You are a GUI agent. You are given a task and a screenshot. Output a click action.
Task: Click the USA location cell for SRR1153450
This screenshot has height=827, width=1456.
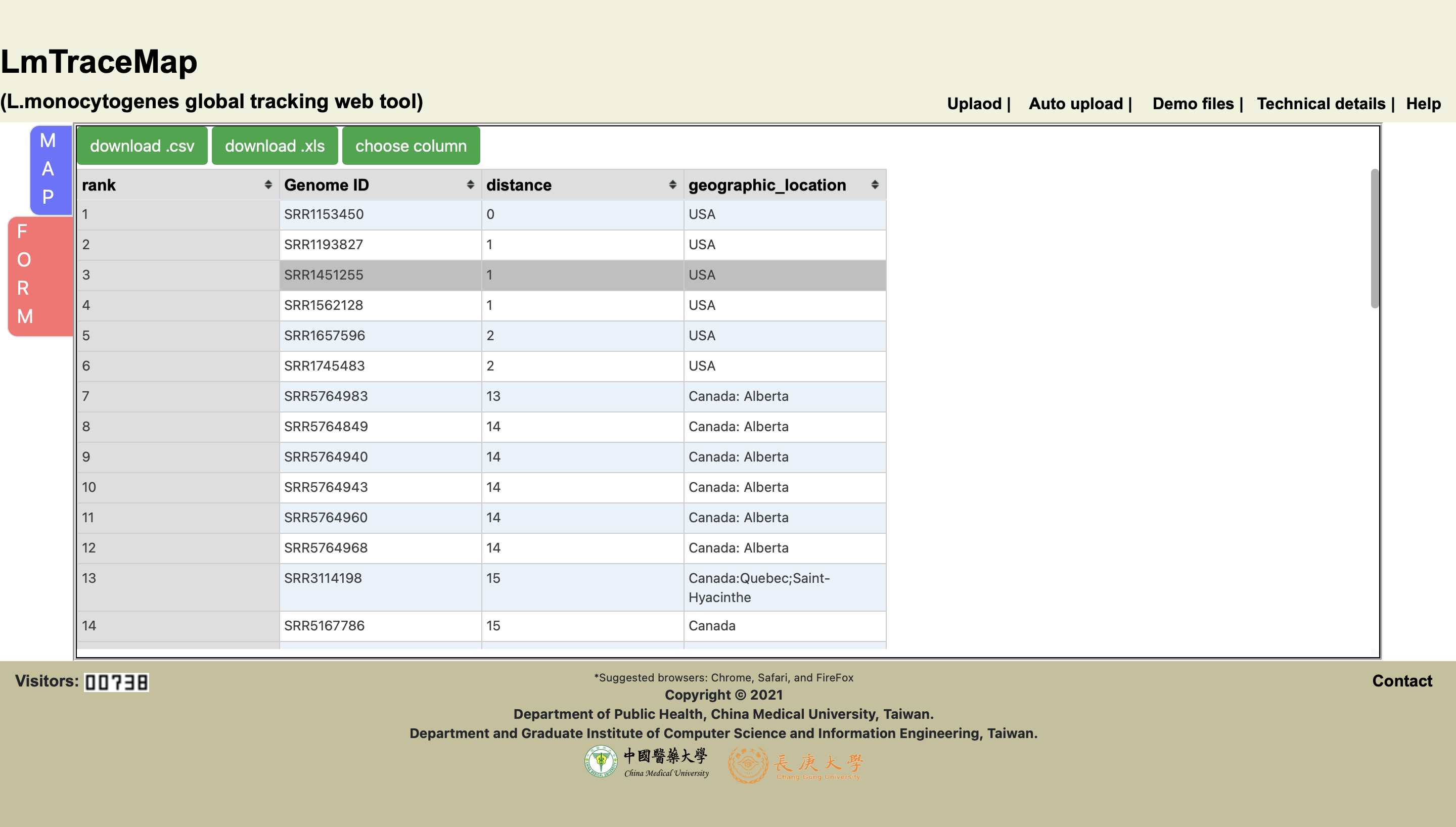coord(785,215)
